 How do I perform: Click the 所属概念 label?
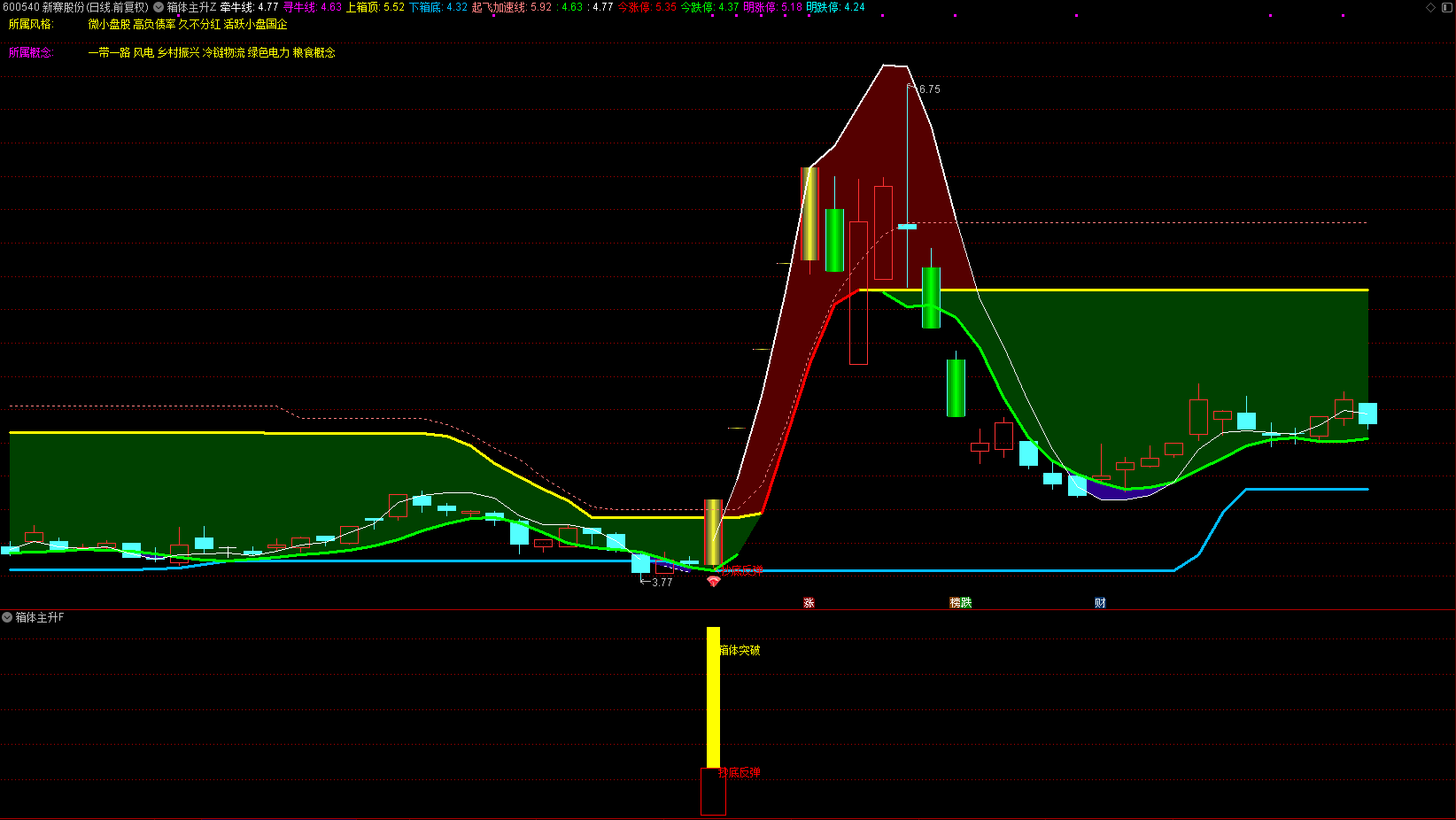pos(31,53)
